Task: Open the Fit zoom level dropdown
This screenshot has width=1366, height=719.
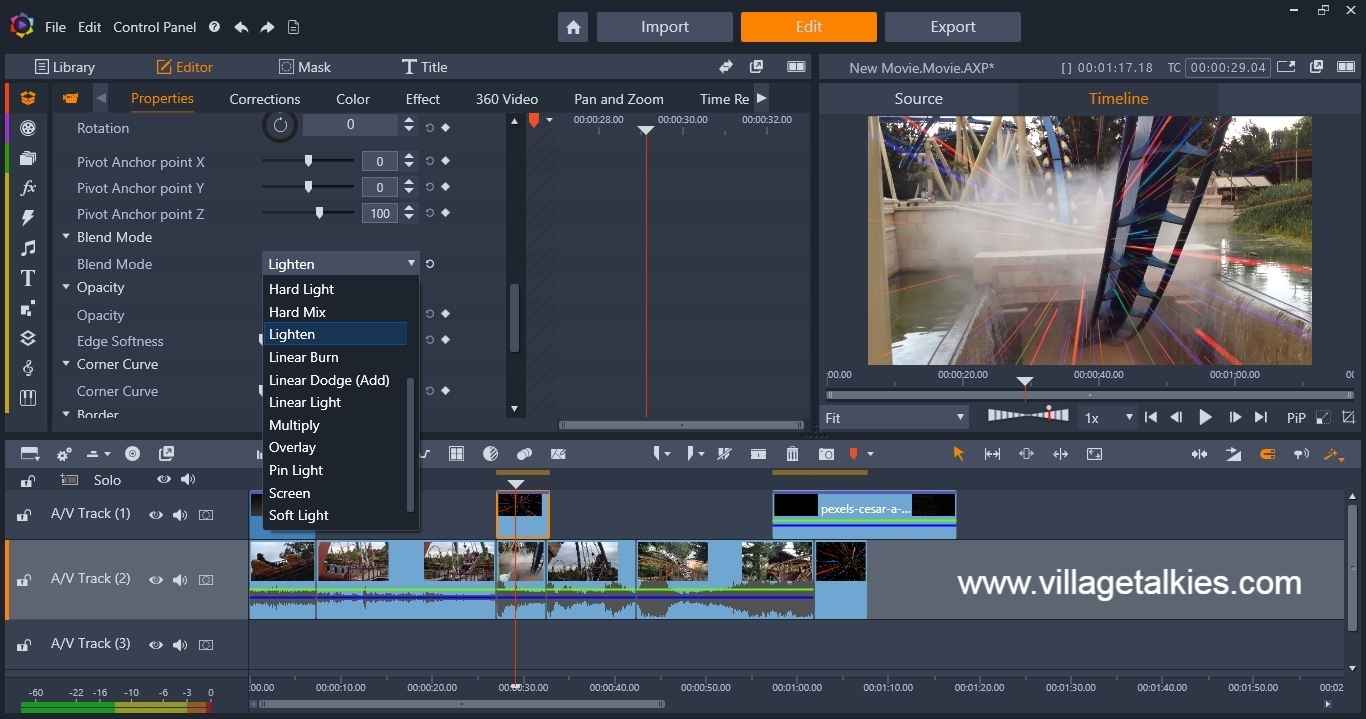Action: 895,417
